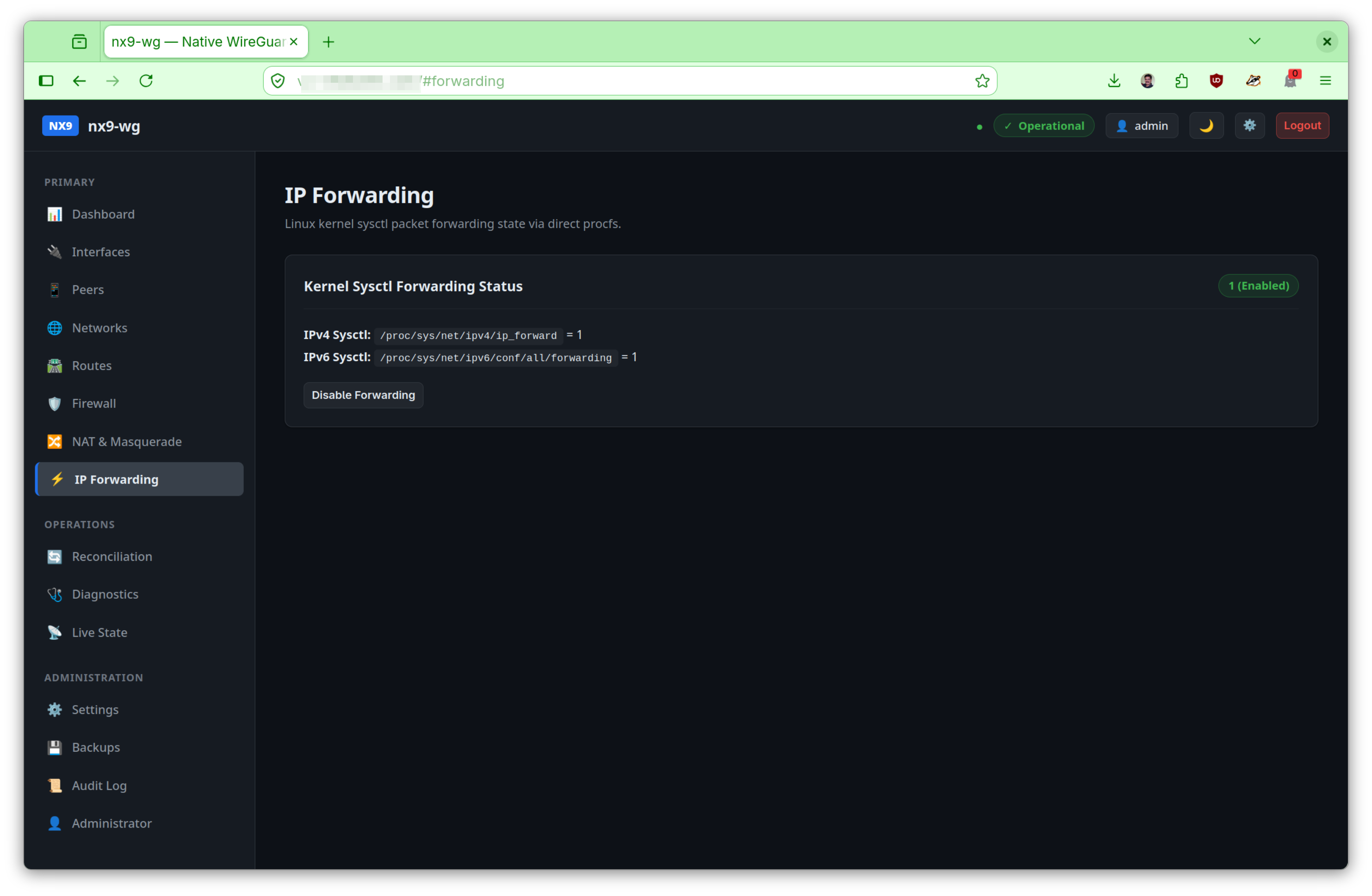This screenshot has height=896, width=1372.
Task: Click the address bar URL field
Action: [630, 80]
